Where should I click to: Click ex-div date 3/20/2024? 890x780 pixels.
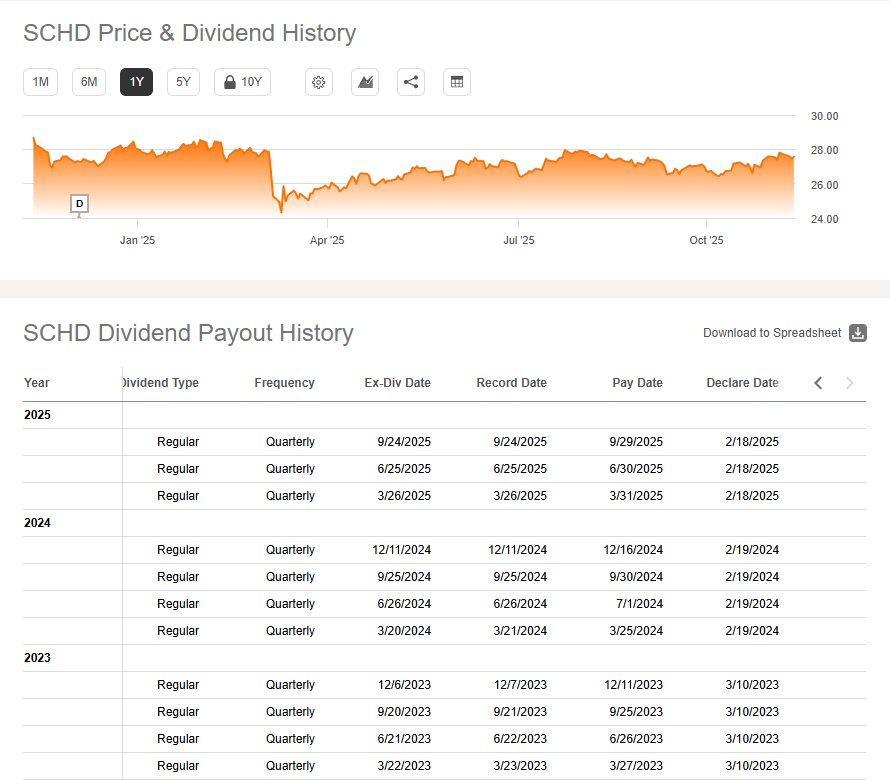click(404, 631)
